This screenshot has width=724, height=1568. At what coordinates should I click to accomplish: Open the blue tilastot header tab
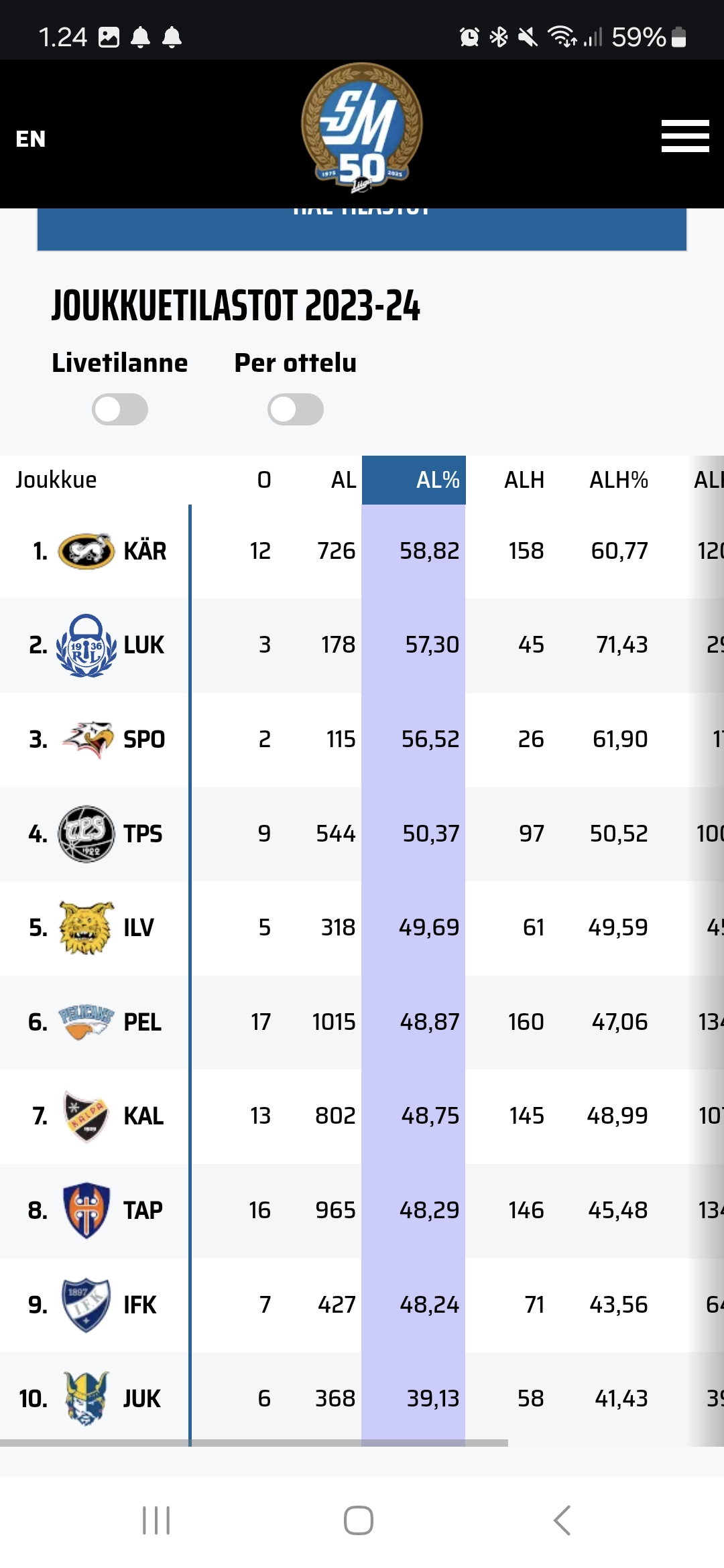click(362, 229)
